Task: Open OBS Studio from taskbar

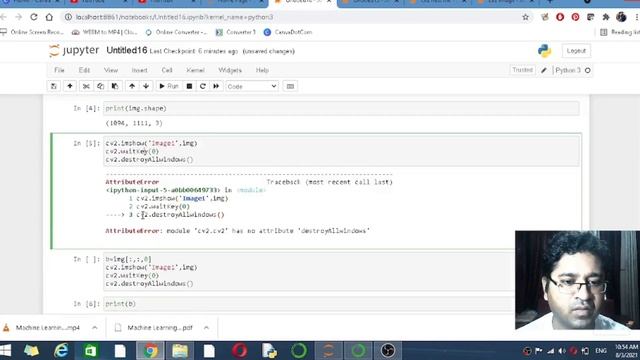Action: click(x=388, y=351)
